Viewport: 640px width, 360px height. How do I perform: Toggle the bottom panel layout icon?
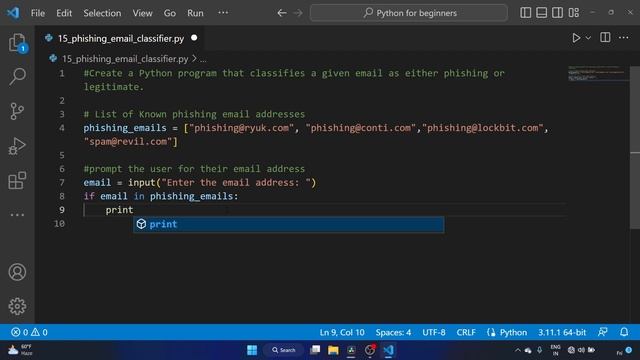(x=542, y=13)
